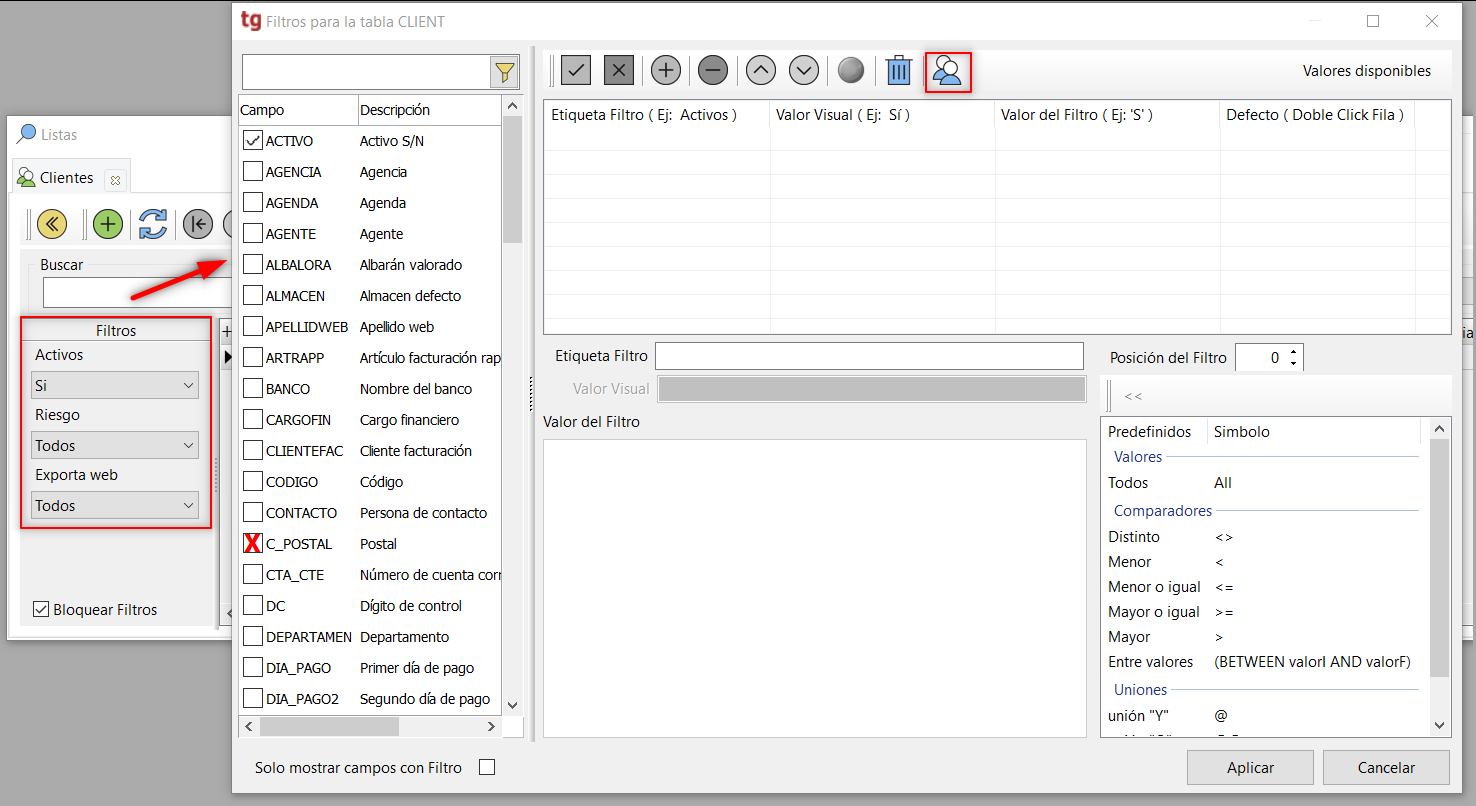Screen dimensions: 1476x806
Task: Click the Descripción column header
Action: pos(429,110)
